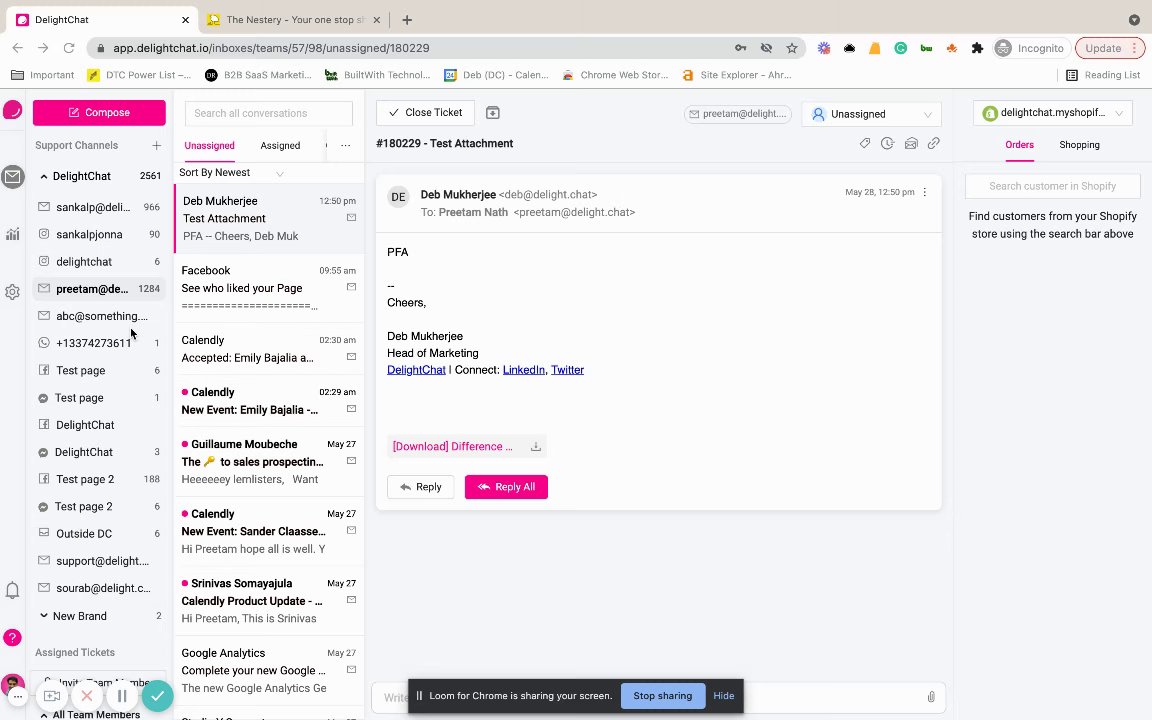Click the archive icon next to Close Ticket

[493, 112]
